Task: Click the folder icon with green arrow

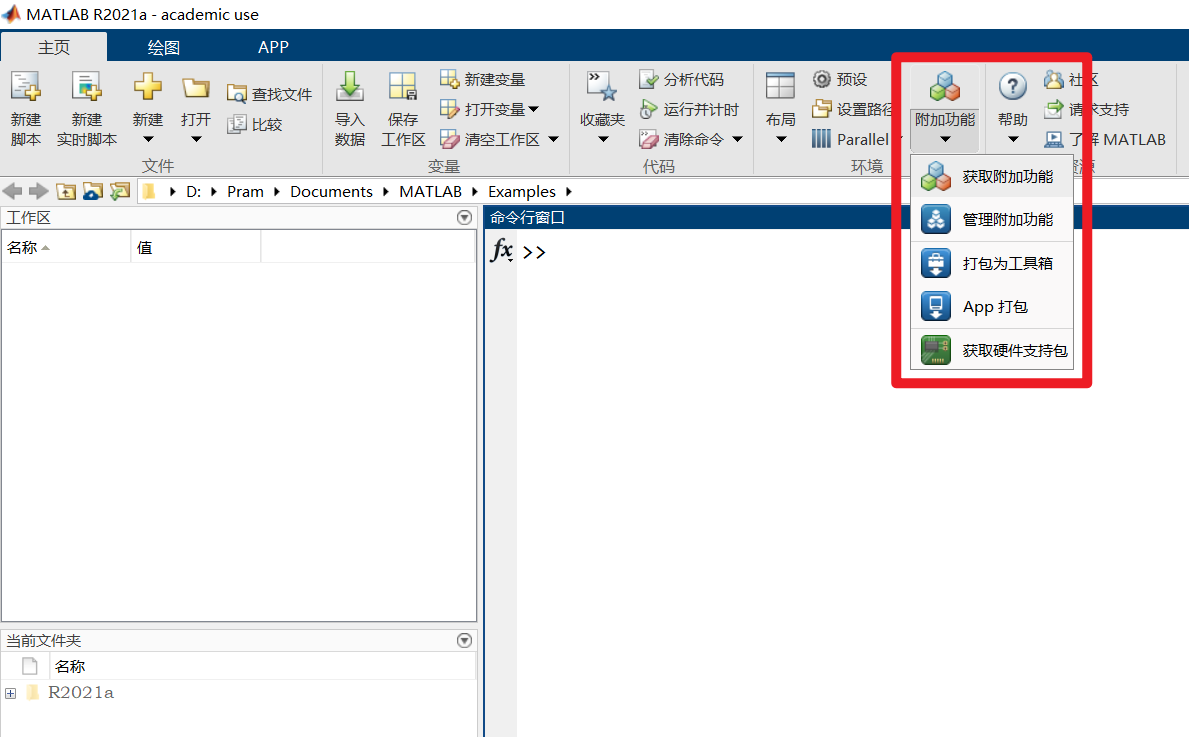Action: coord(120,191)
